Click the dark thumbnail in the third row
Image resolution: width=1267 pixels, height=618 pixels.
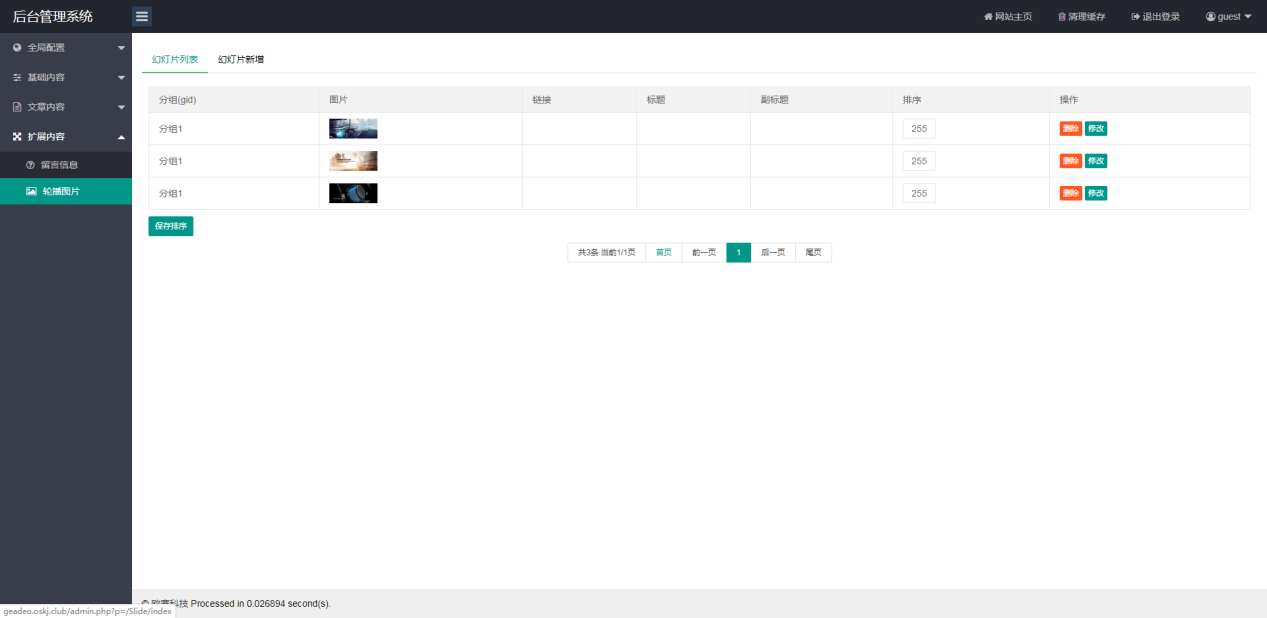(x=353, y=193)
